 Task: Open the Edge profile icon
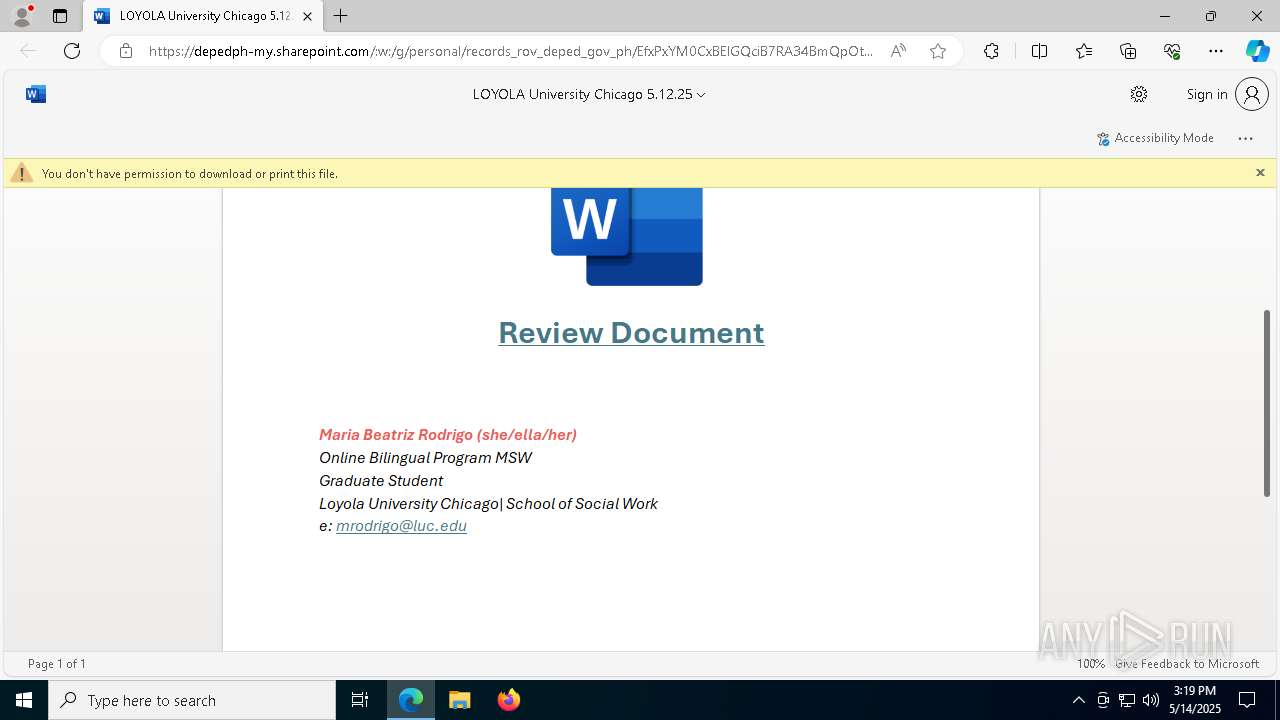pyautogui.click(x=21, y=16)
